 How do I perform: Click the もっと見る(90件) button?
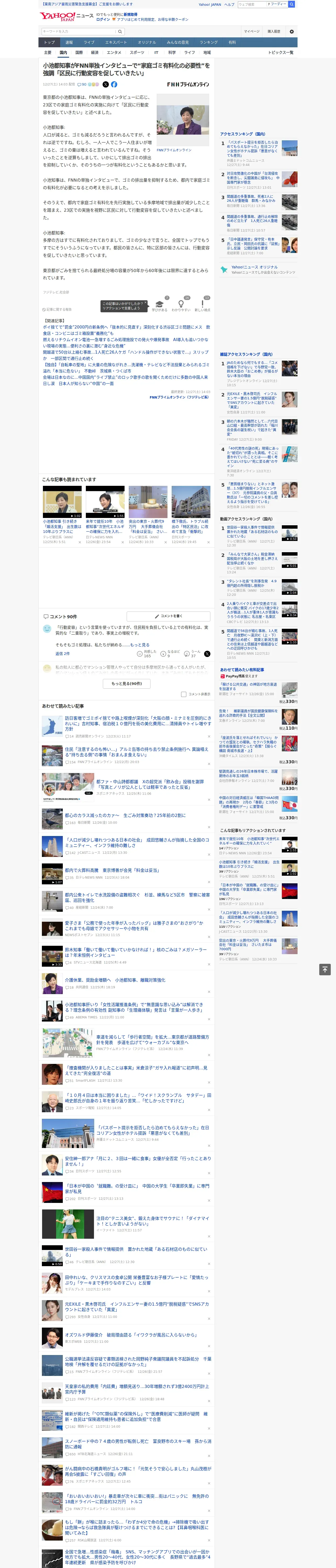127,684
